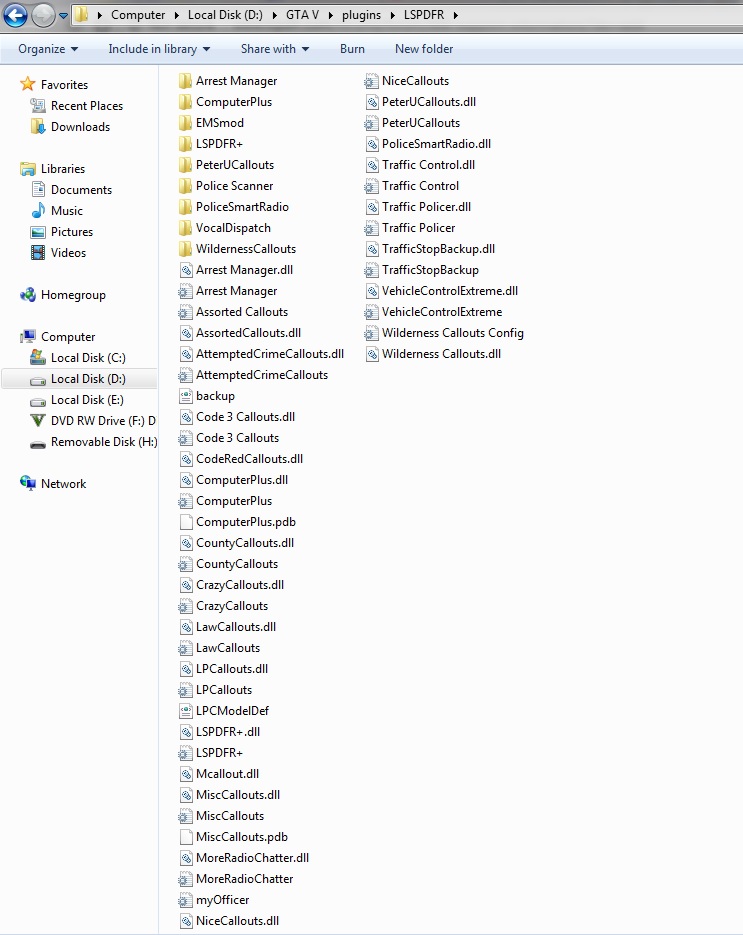Select the WildernessCallouts folder icon
743x935 pixels.
point(185,249)
